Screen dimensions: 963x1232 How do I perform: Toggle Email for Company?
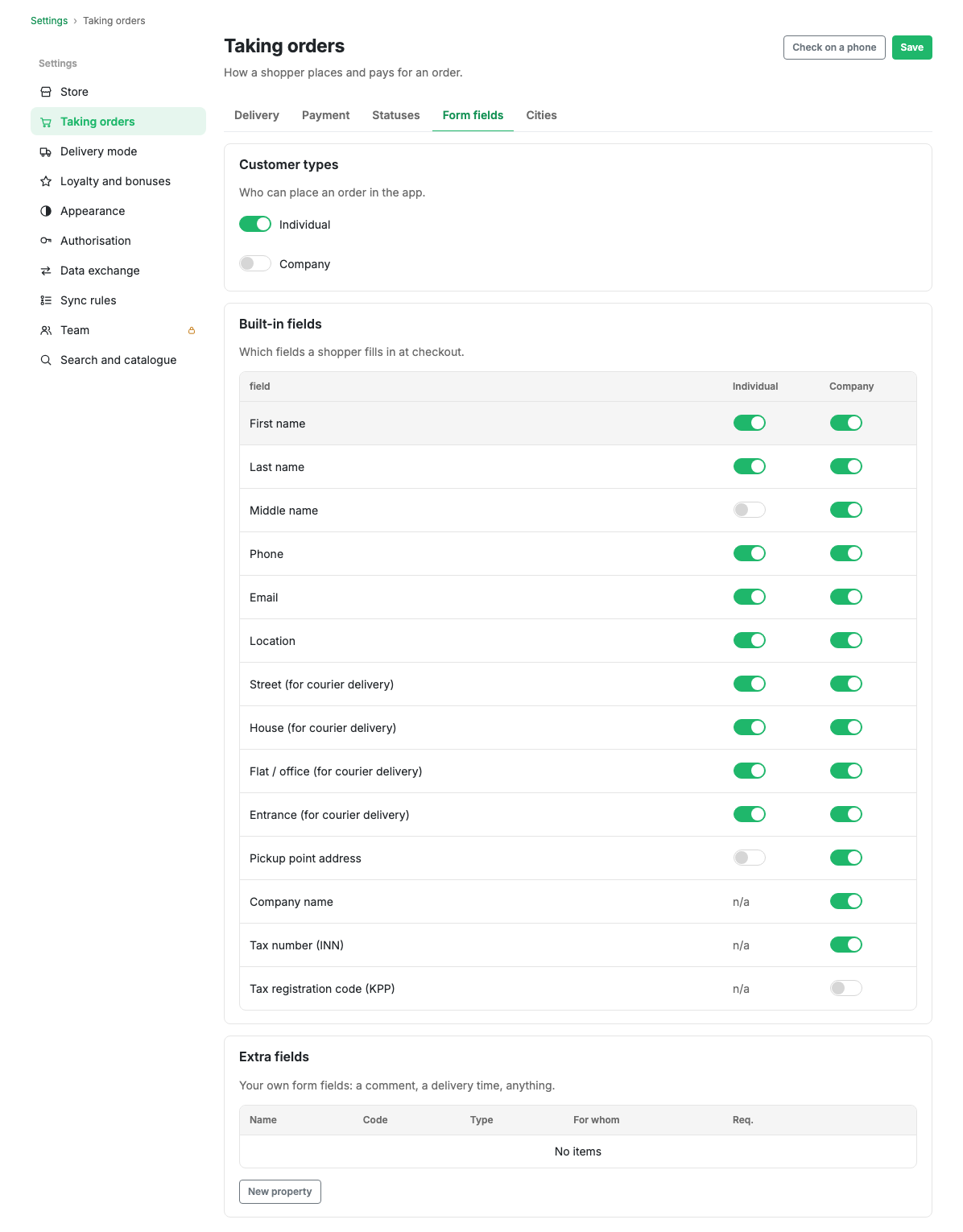[x=846, y=597]
